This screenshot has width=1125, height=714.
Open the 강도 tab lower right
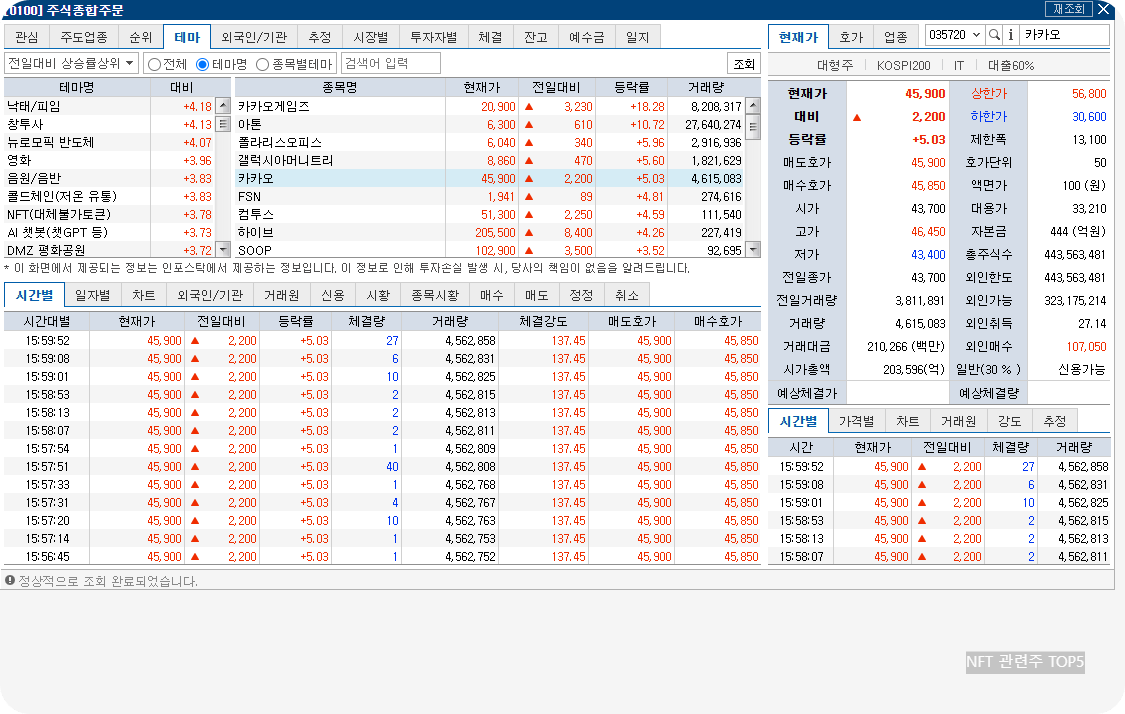pos(1009,421)
